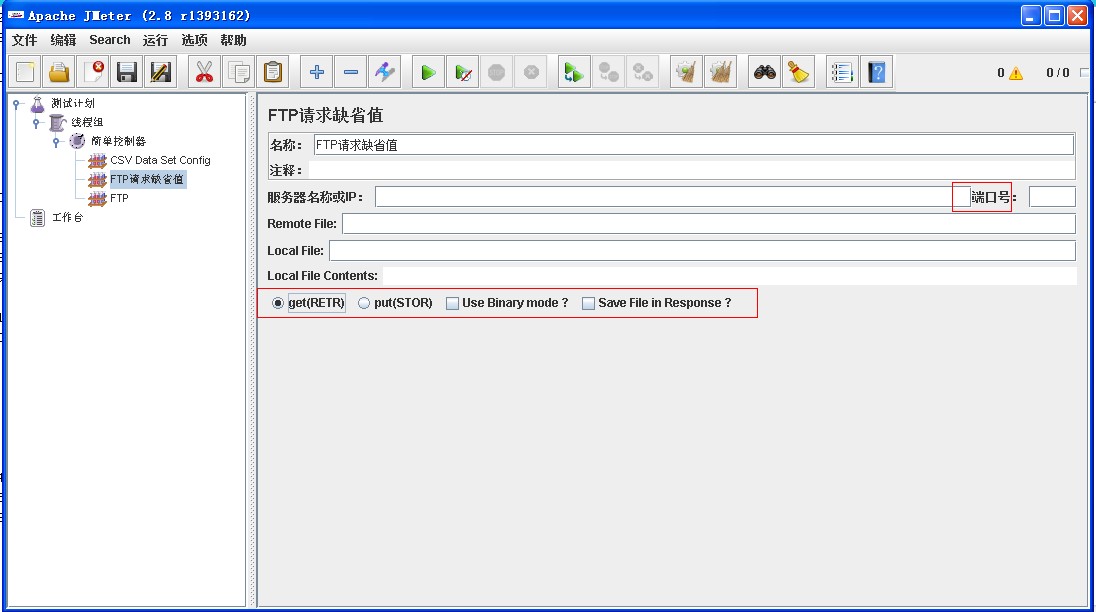Create a new test plan via toolbar

tap(26, 72)
